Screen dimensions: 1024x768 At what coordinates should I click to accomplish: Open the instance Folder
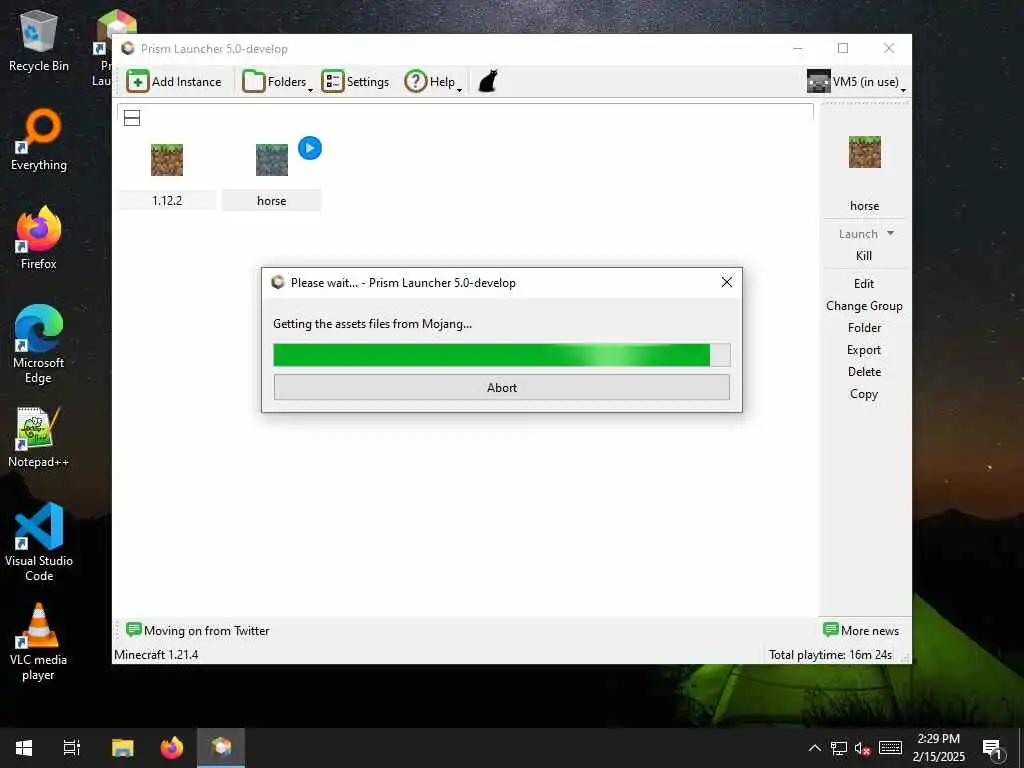[x=864, y=328]
